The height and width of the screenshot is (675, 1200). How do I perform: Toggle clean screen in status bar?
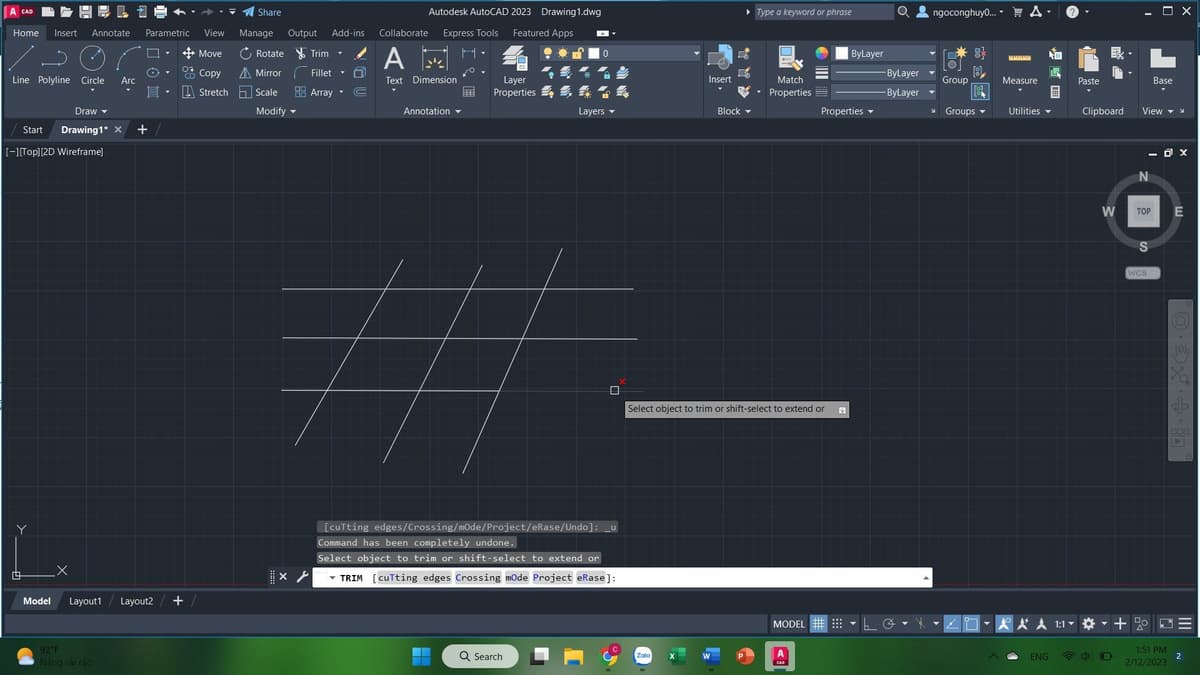1166,624
